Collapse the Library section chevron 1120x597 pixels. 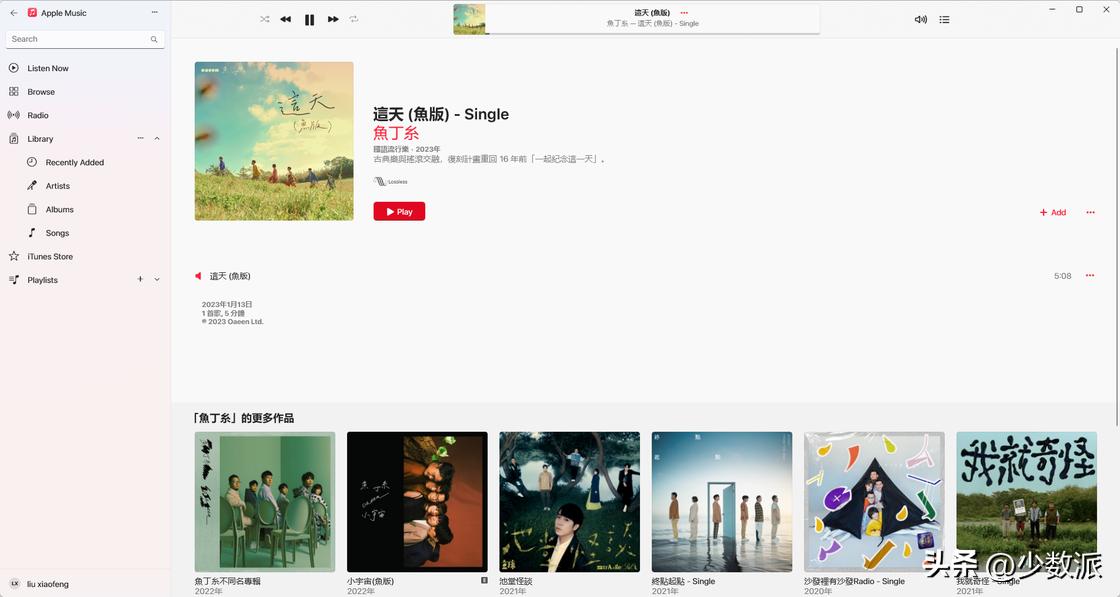pos(157,139)
